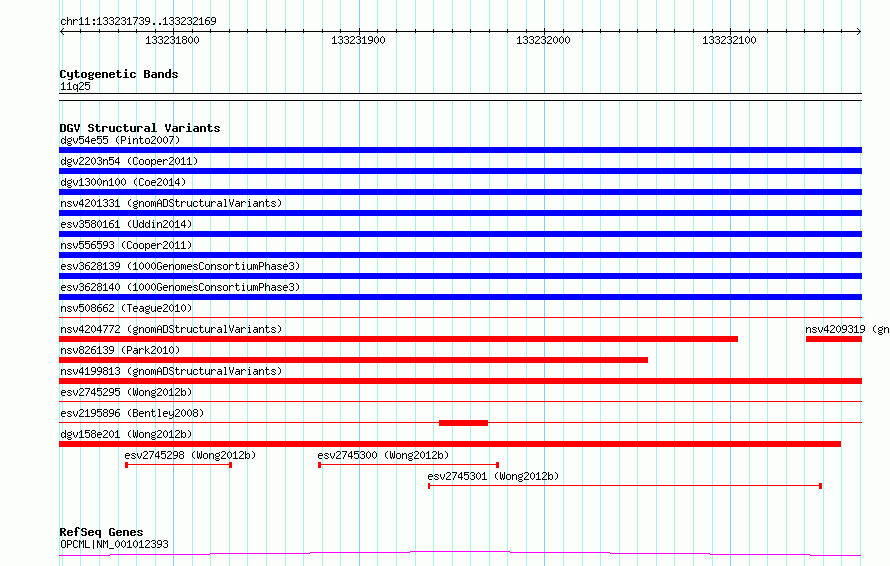This screenshot has width=890, height=566.
Task: Open esv3628140 (1000GenomesConsortiumPhase3) label
Action: (180, 287)
